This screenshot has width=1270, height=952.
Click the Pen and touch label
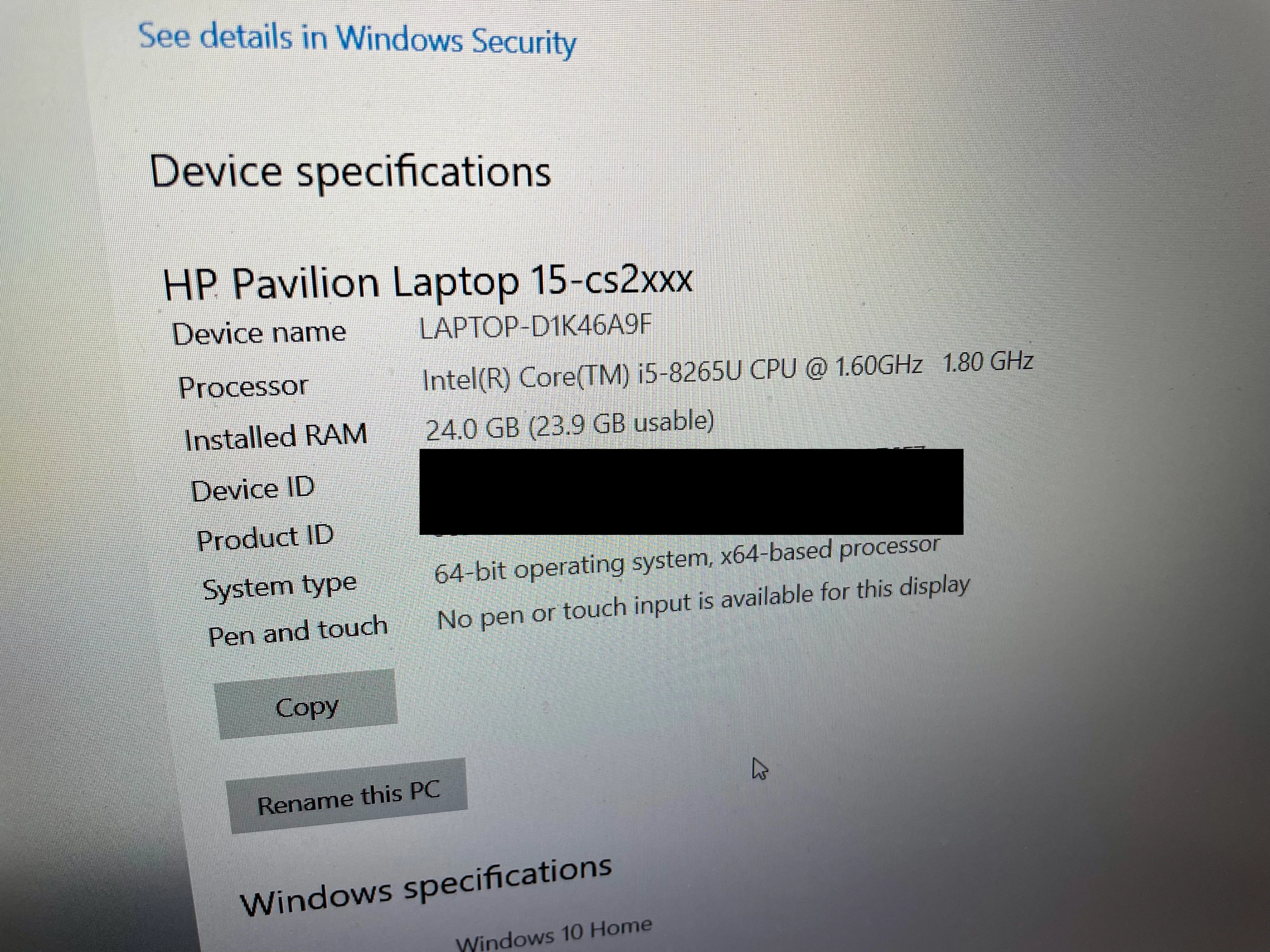click(298, 631)
